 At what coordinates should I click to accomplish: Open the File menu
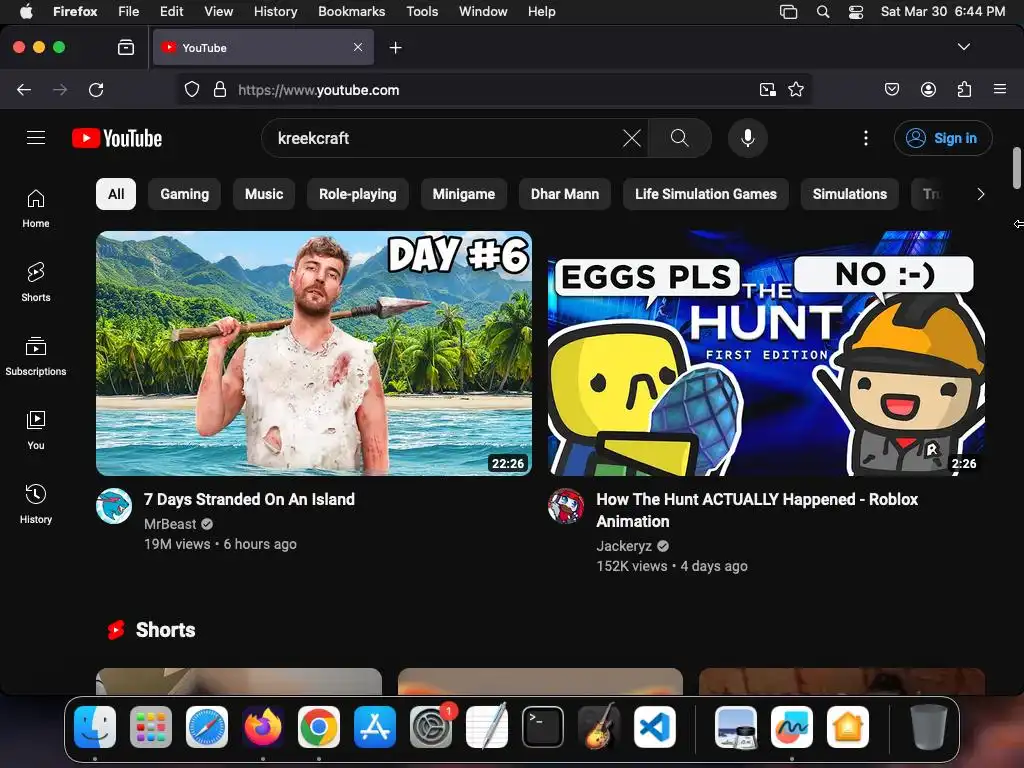(x=129, y=12)
